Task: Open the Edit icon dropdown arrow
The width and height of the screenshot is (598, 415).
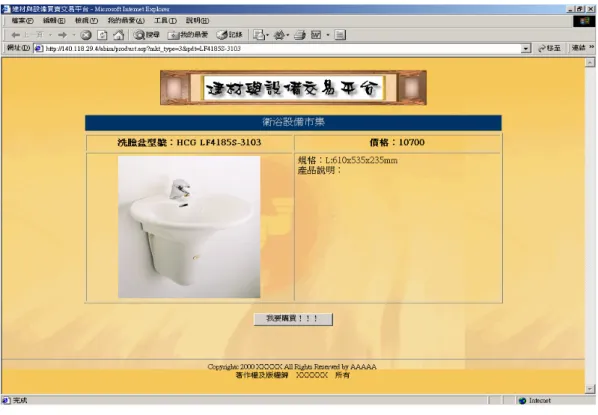Action: coord(328,35)
